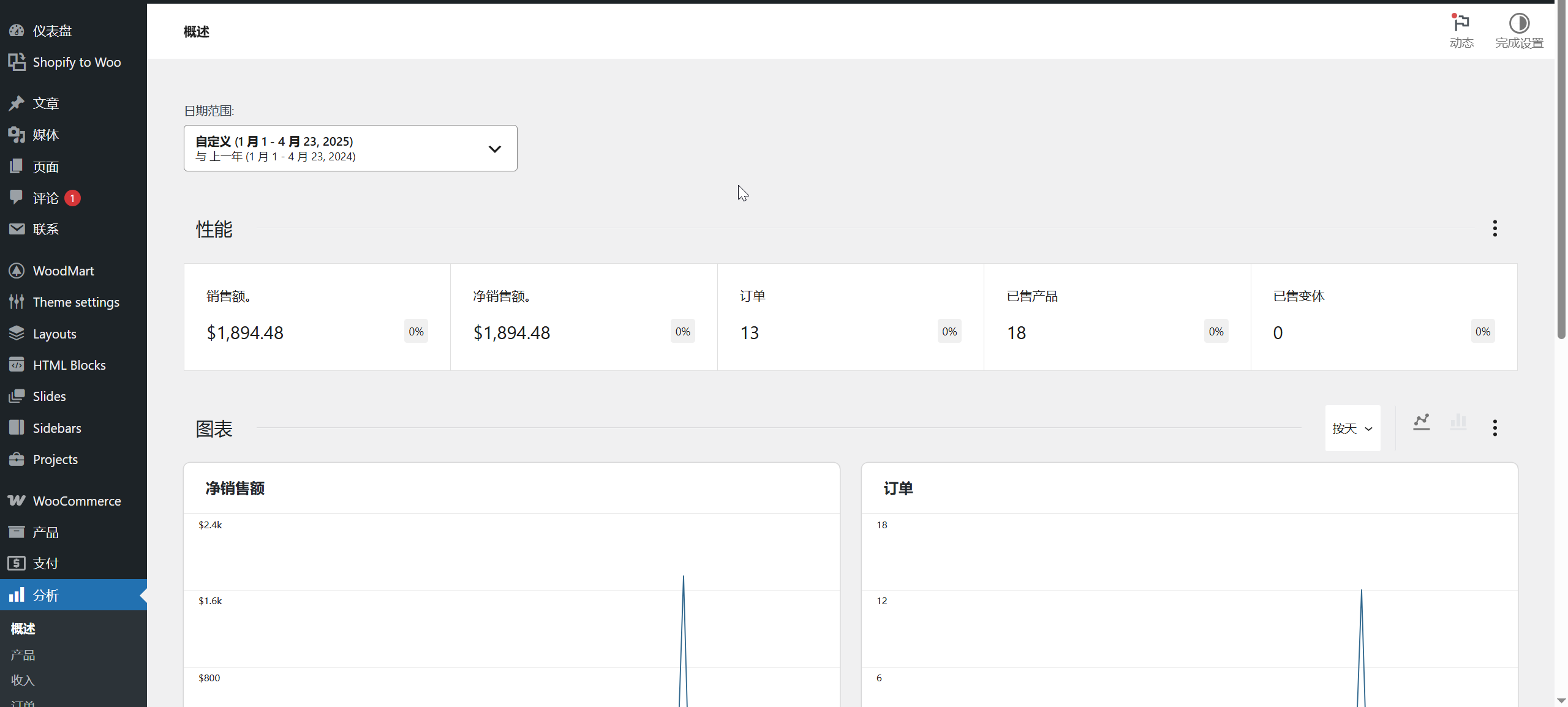This screenshot has width=1568, height=707.
Task: Click the 评论 comment bubble icon
Action: [17, 197]
